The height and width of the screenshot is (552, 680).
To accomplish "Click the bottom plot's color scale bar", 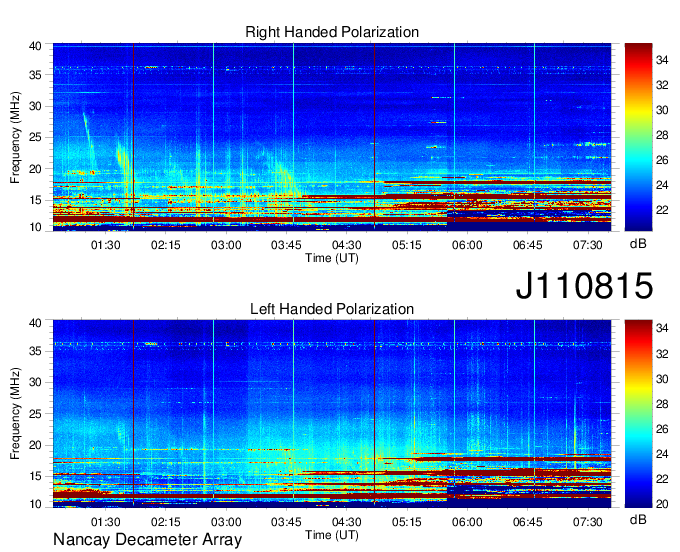I will (x=638, y=414).
